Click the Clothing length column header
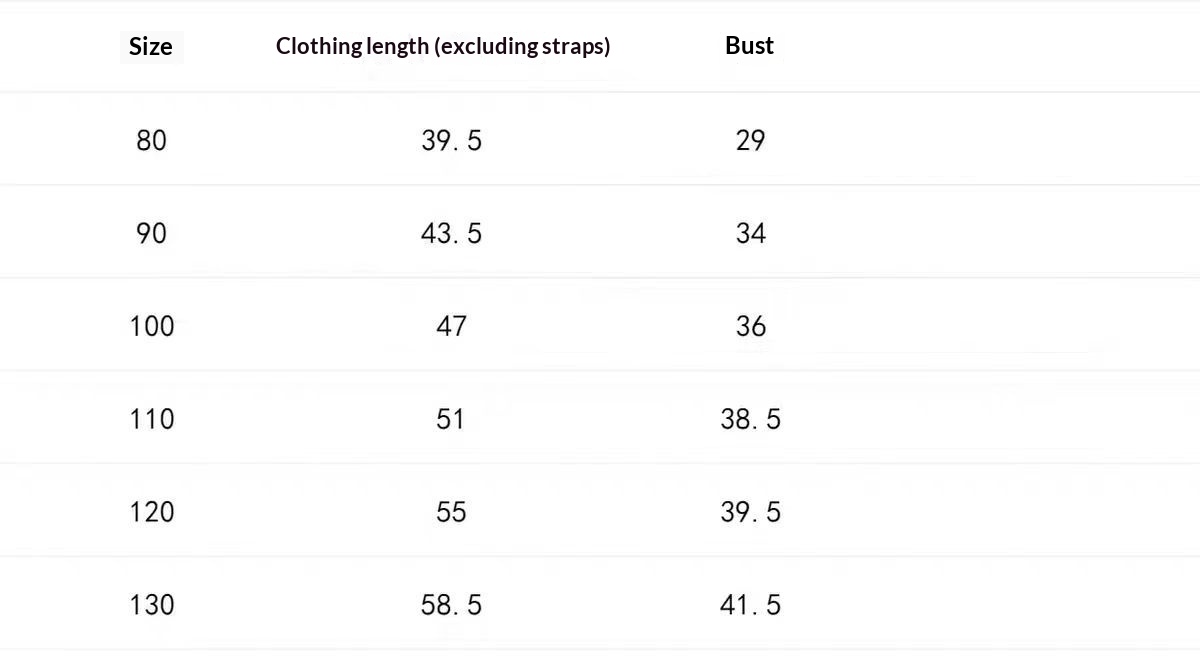The image size is (1200, 656). pos(443,46)
